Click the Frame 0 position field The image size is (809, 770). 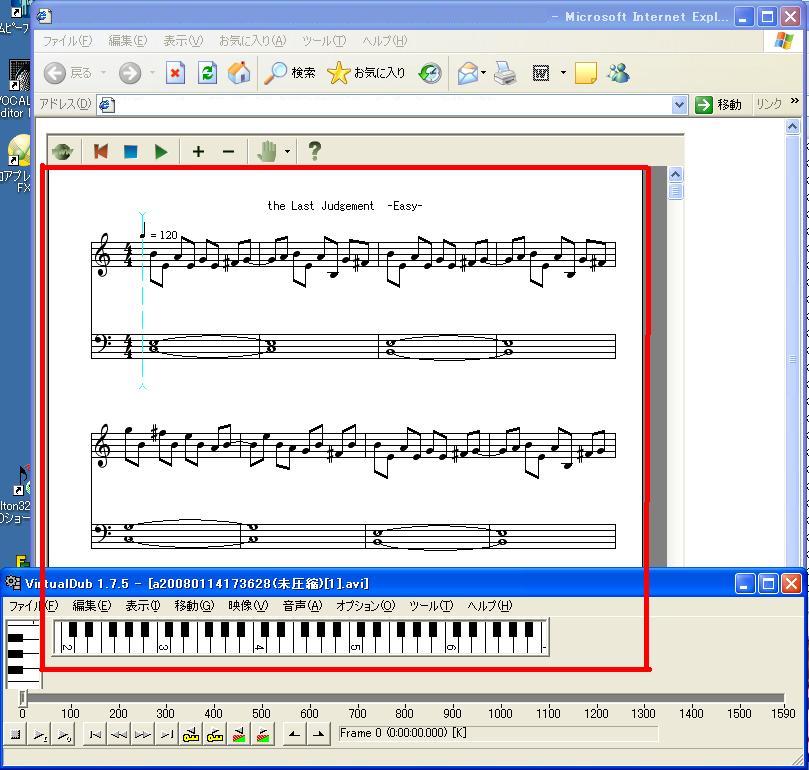coord(497,734)
